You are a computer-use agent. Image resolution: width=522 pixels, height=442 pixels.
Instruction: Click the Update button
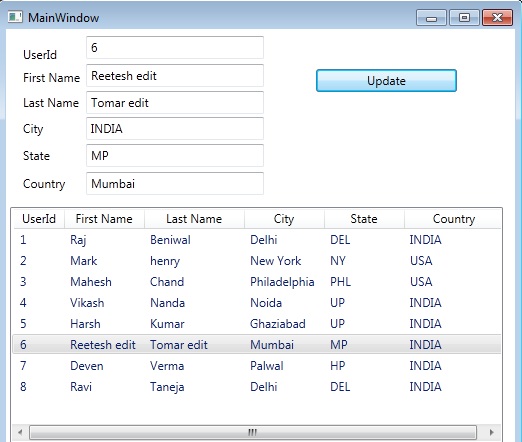[x=386, y=80]
